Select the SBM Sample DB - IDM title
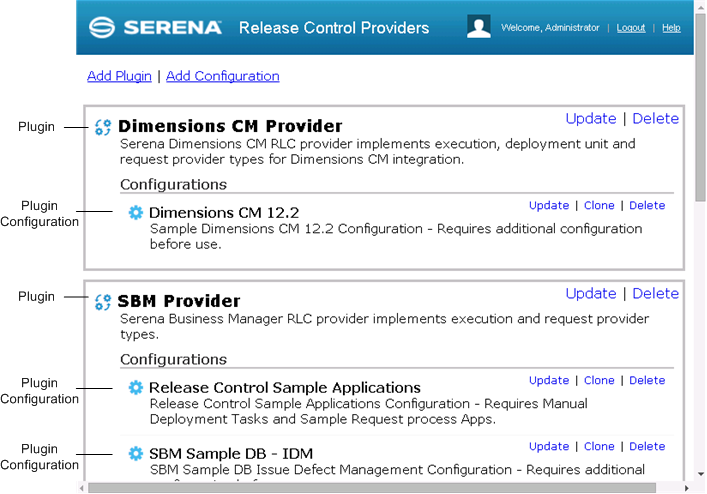Image resolution: width=707 pixels, height=494 pixels. click(x=231, y=453)
